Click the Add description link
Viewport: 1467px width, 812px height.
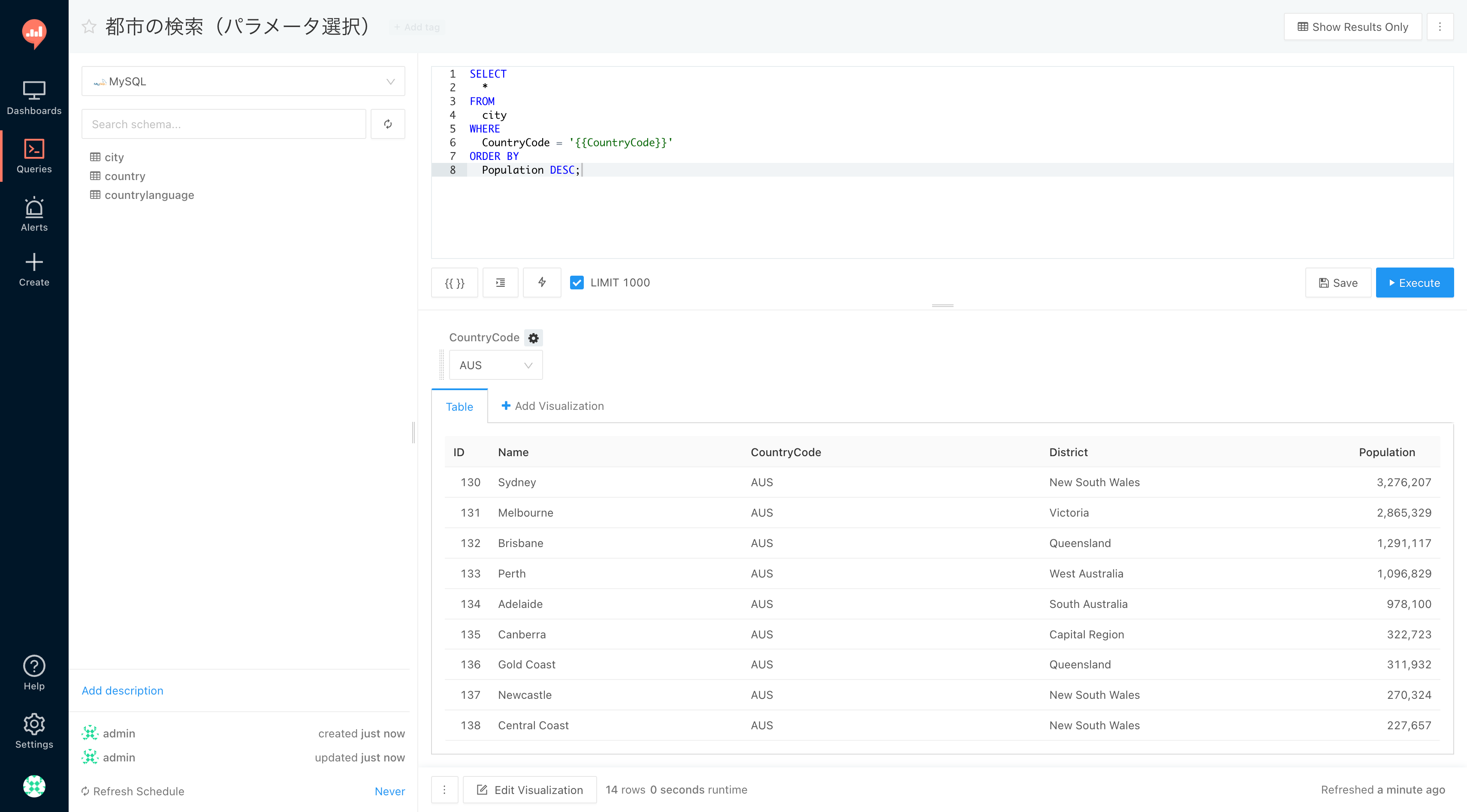tap(122, 690)
